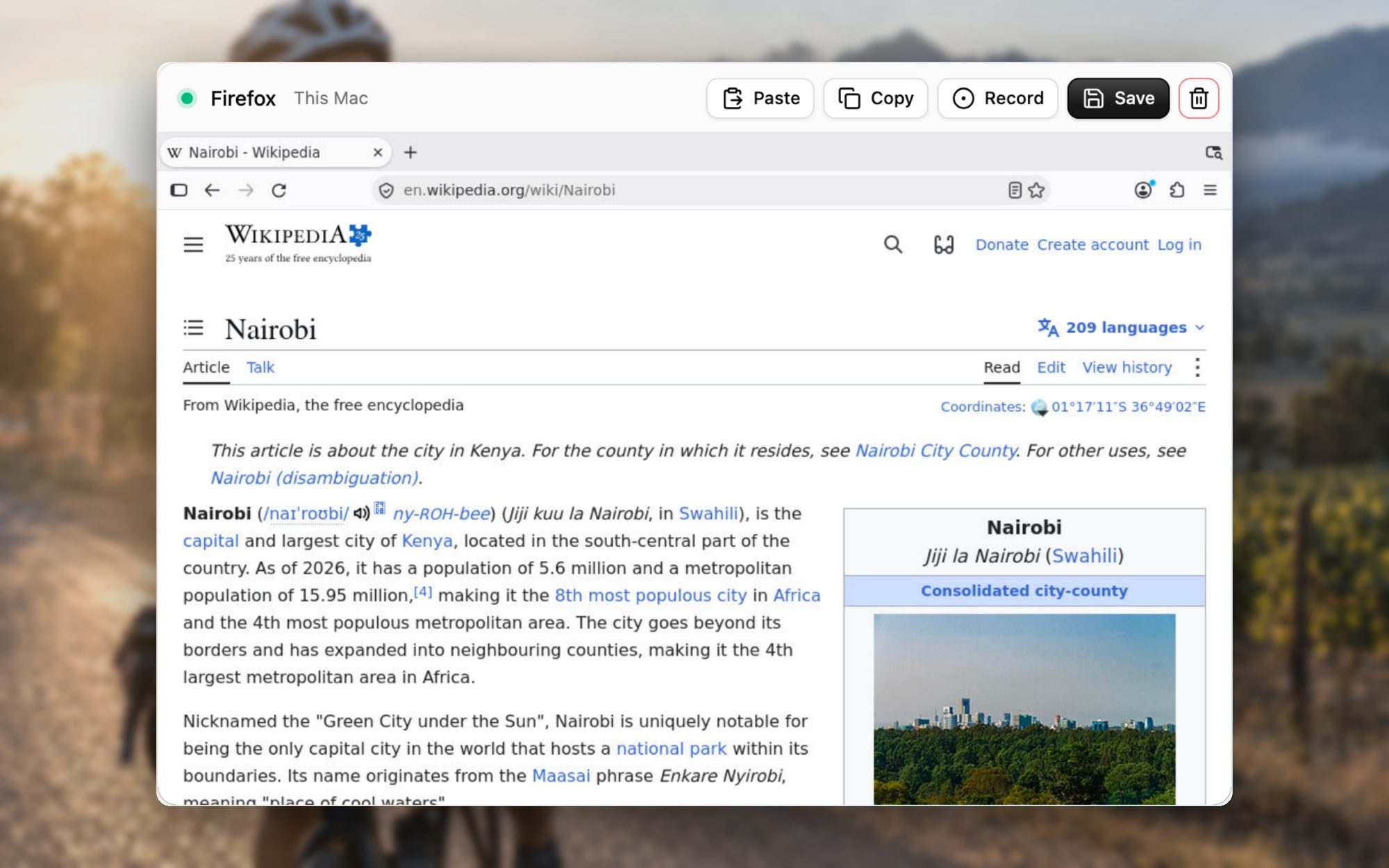The width and height of the screenshot is (1389, 868).
Task: Reload the page
Action: pyautogui.click(x=278, y=190)
